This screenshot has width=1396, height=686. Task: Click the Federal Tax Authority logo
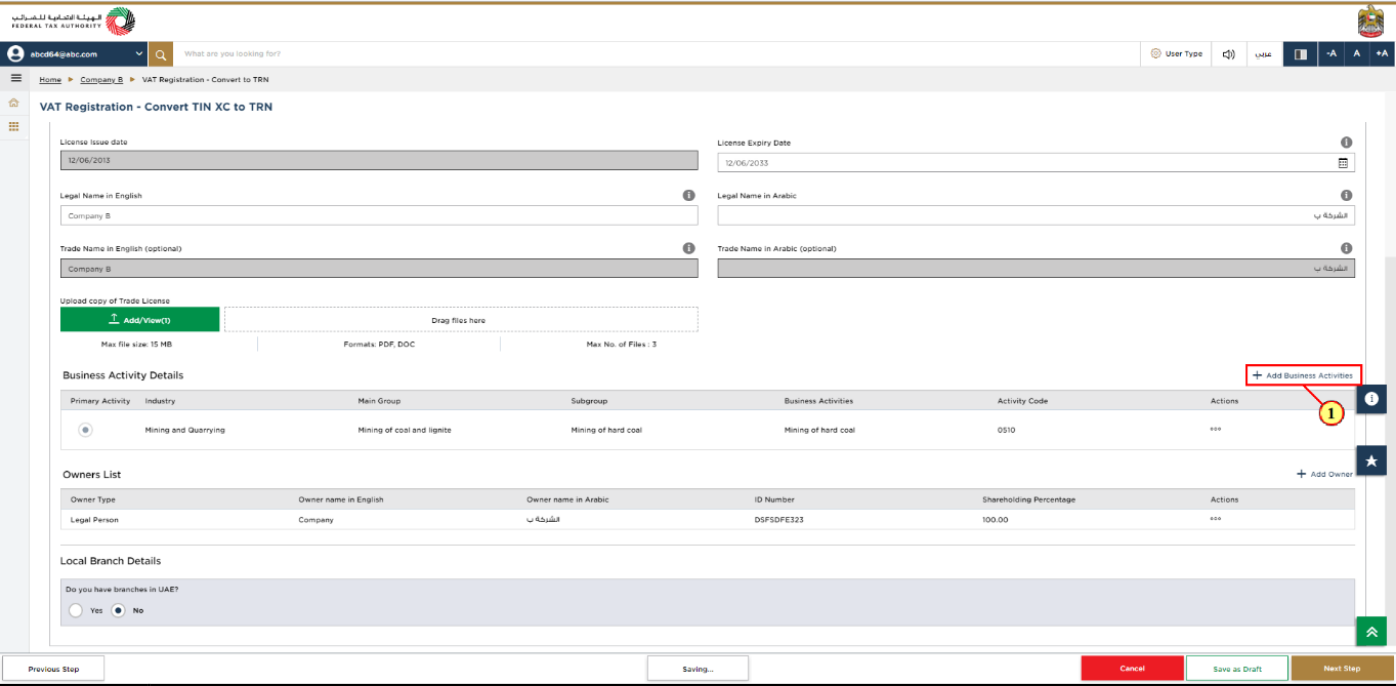(x=73, y=20)
